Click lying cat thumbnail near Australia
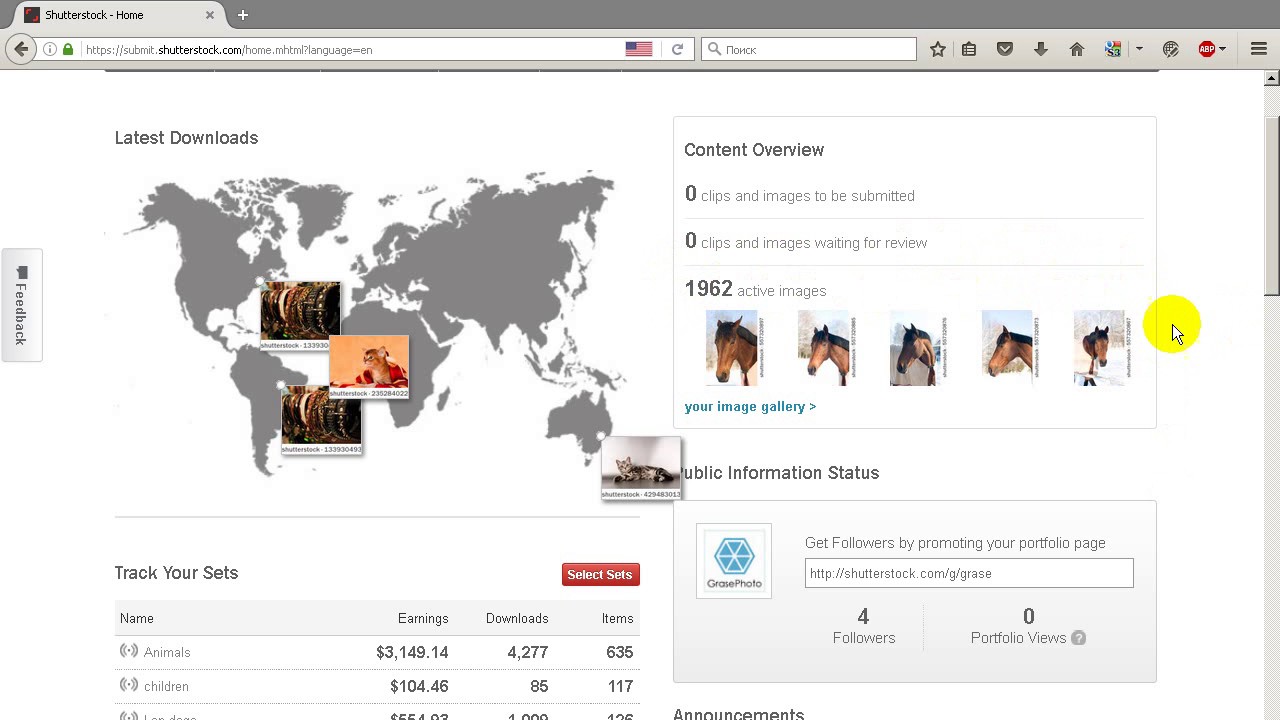This screenshot has height=720, width=1280. pos(641,468)
